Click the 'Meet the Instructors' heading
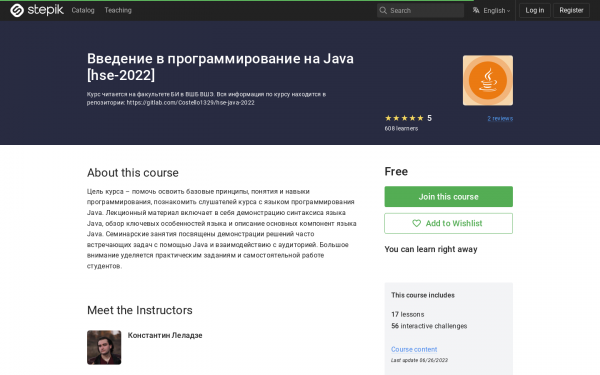 (140, 310)
